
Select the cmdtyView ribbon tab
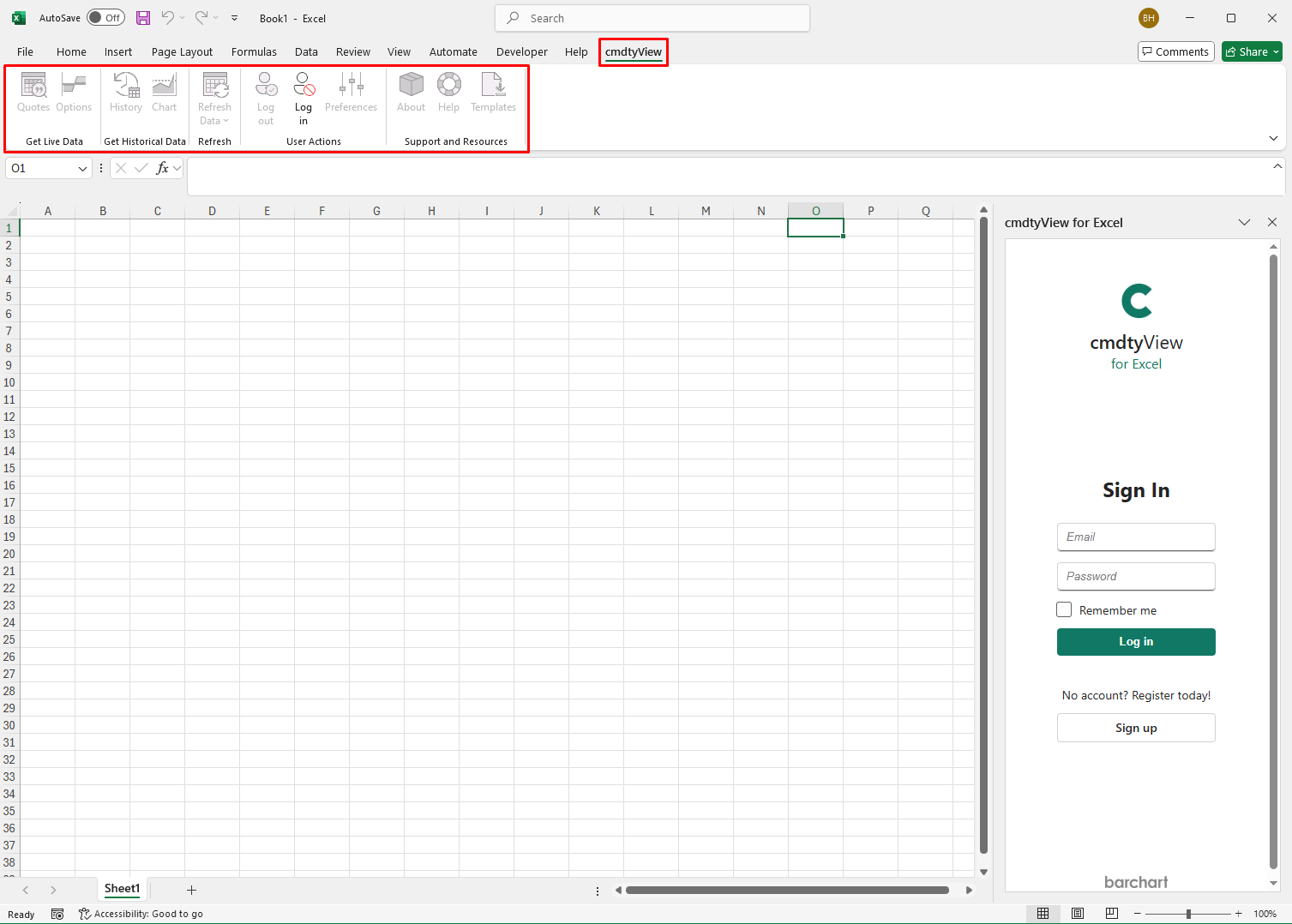click(x=634, y=51)
